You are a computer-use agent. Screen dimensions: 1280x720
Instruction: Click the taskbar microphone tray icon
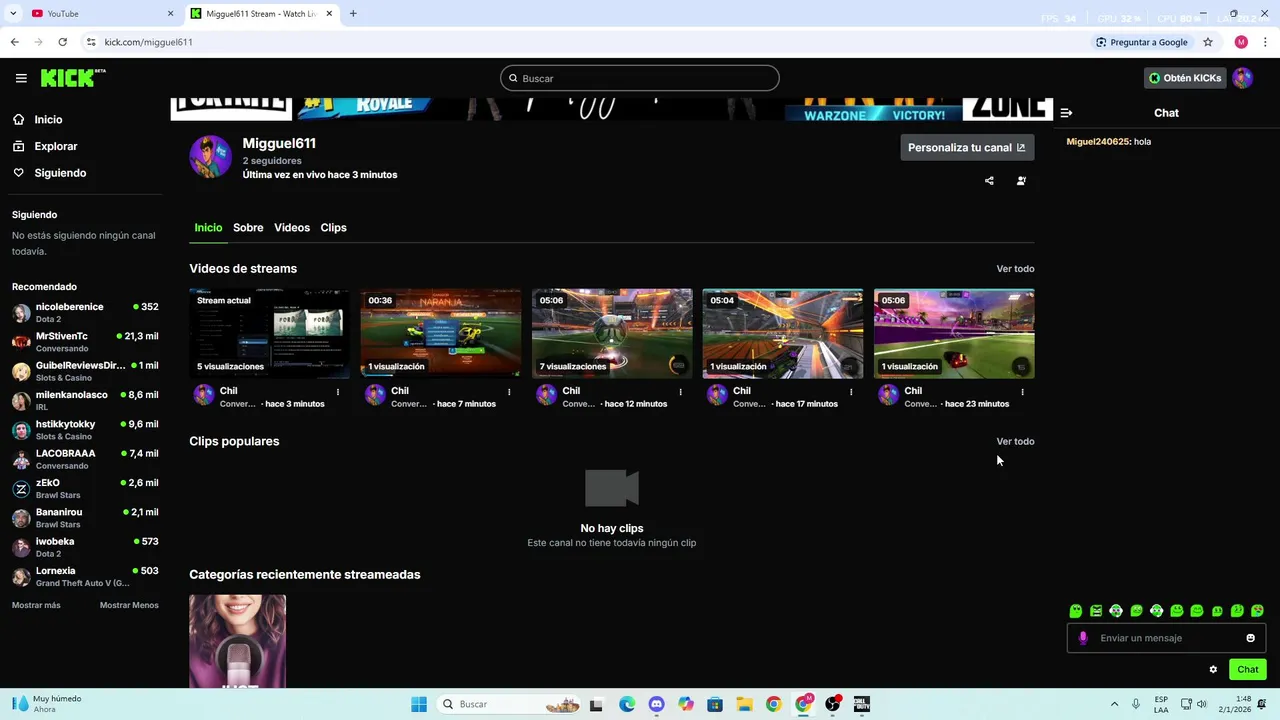tap(1136, 704)
